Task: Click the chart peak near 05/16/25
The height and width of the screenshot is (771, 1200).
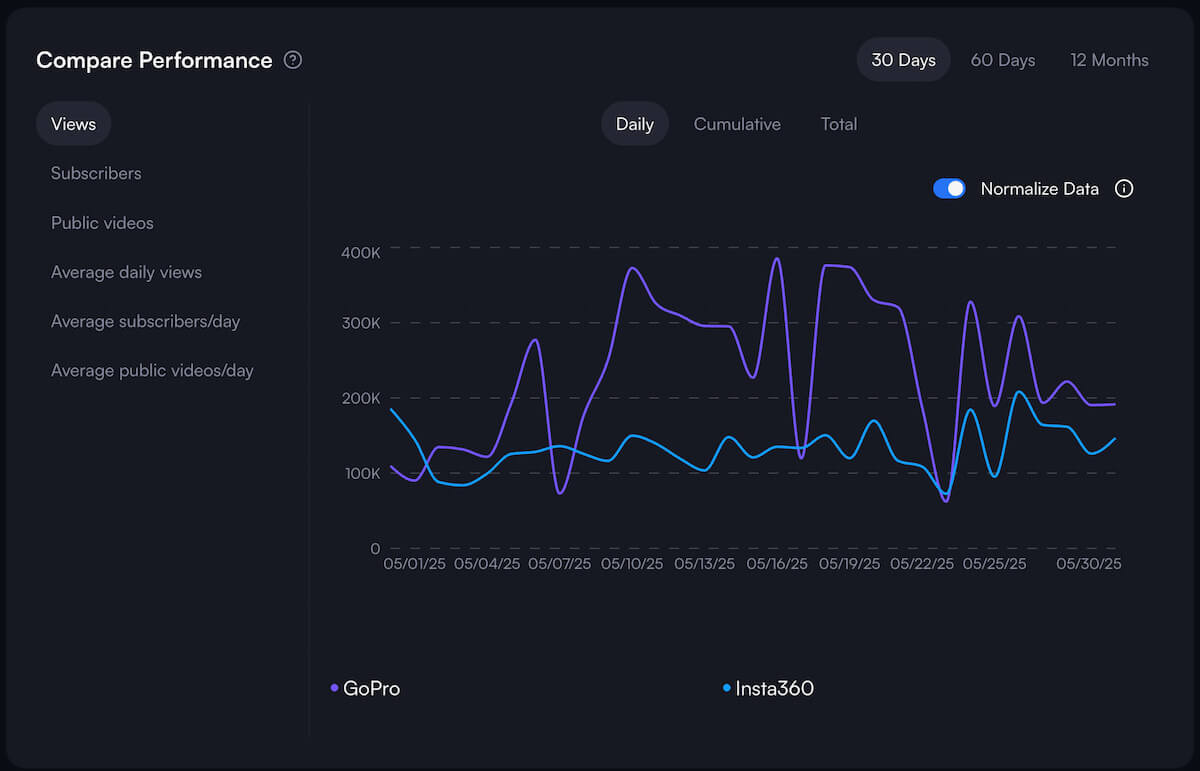Action: tap(778, 259)
